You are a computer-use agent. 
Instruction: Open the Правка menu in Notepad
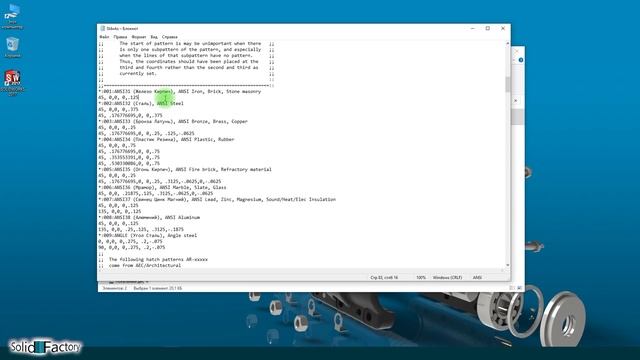120,37
